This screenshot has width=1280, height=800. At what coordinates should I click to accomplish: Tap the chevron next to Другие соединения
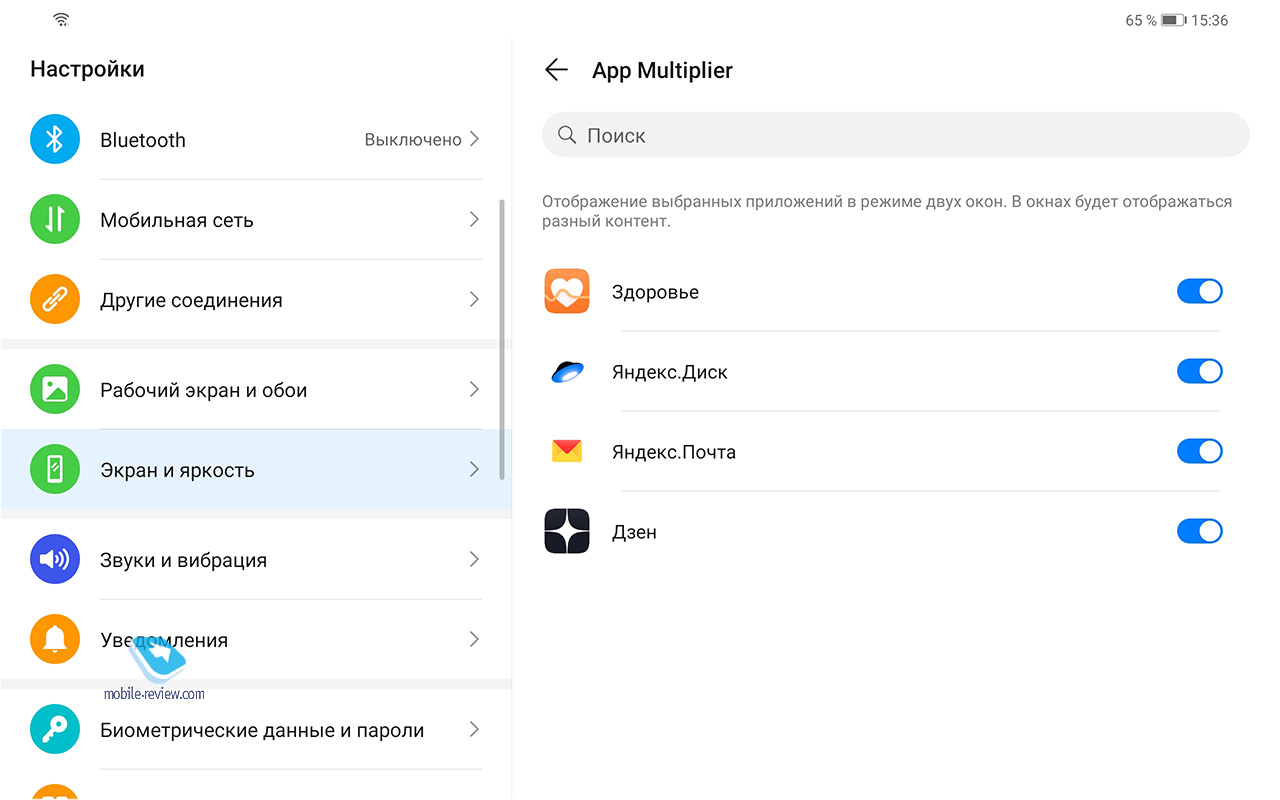(x=475, y=299)
